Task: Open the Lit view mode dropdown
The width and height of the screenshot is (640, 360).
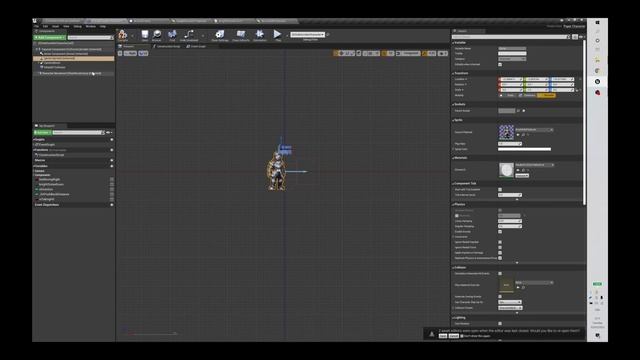Action: point(143,53)
